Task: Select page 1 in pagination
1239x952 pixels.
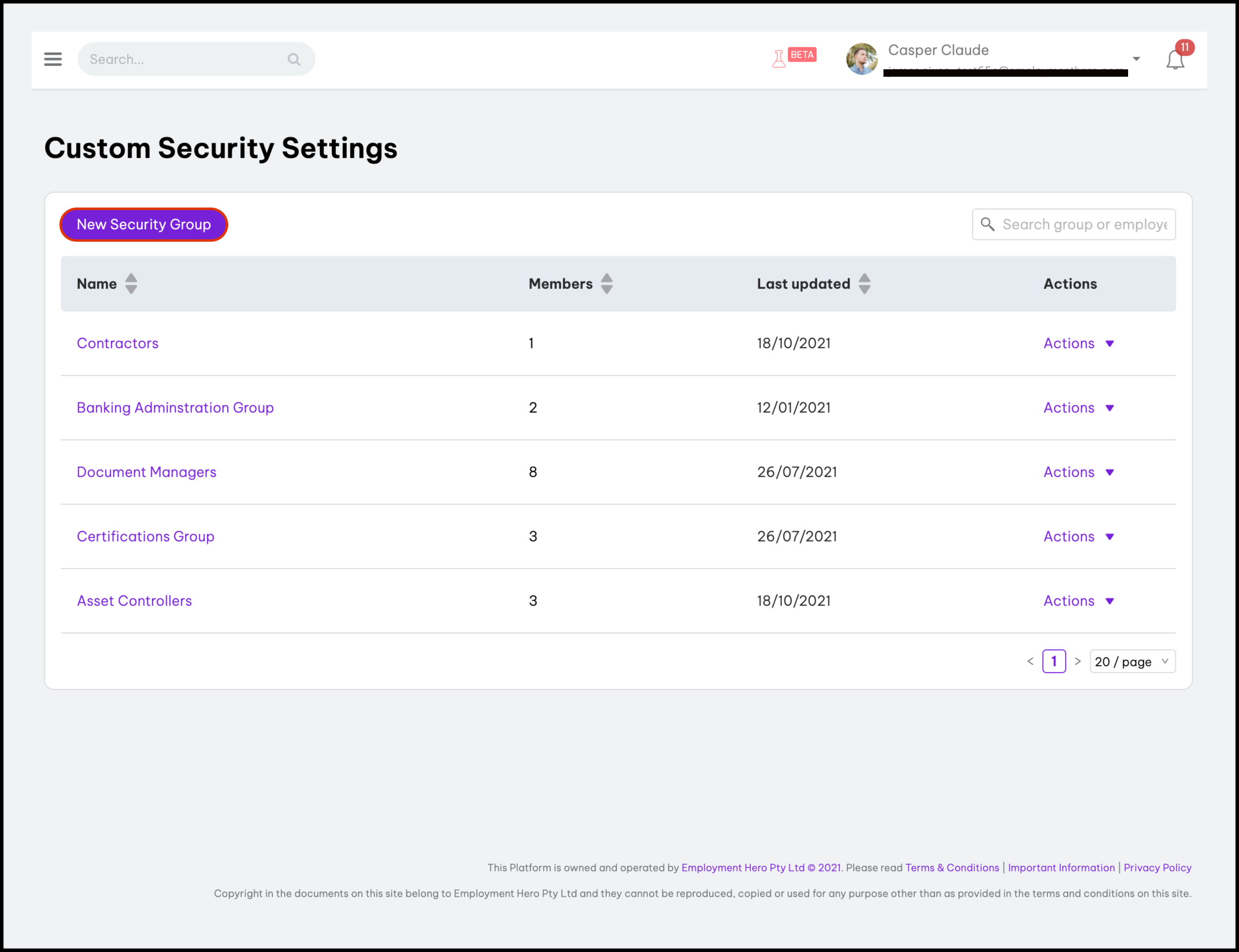Action: coord(1054,661)
